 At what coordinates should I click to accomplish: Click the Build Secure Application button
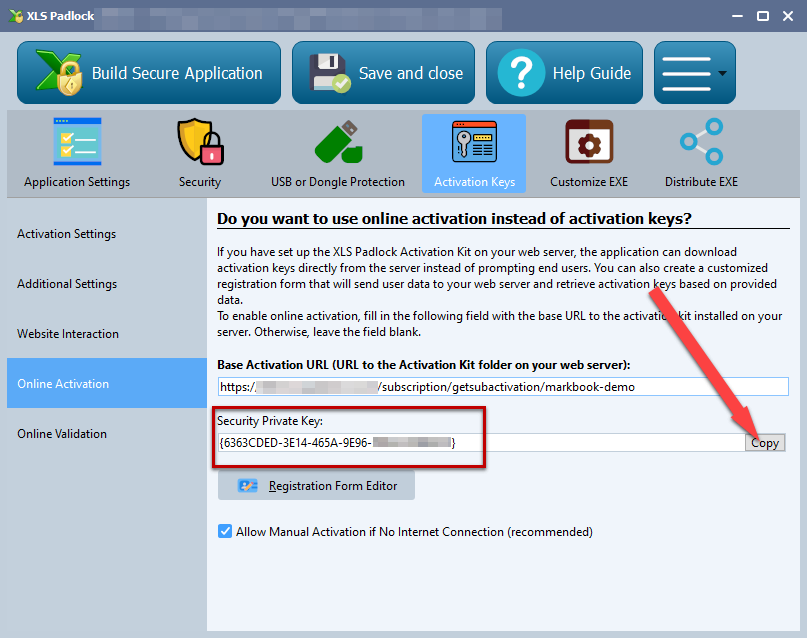pos(149,73)
